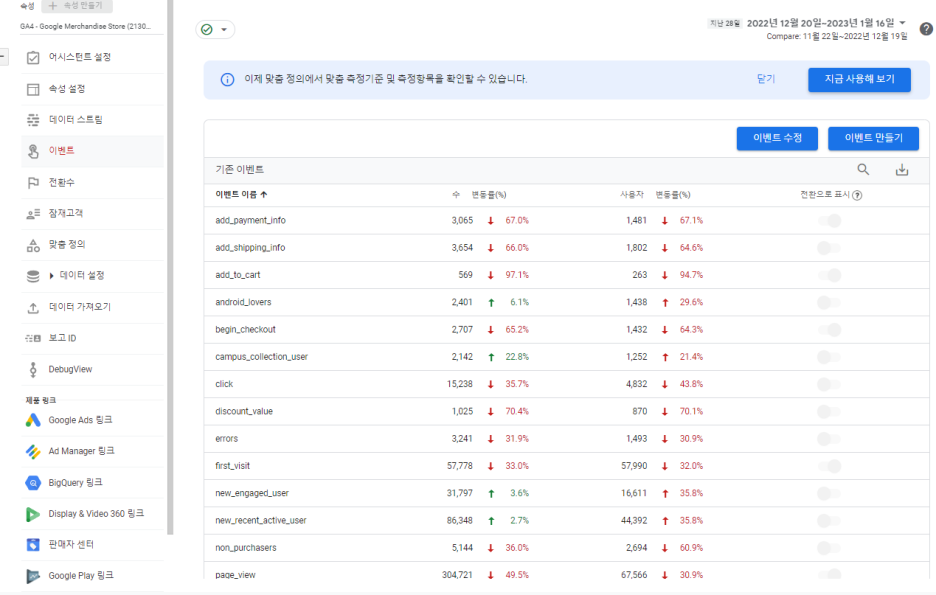Toggle conversion for non_purchasers

point(829,548)
